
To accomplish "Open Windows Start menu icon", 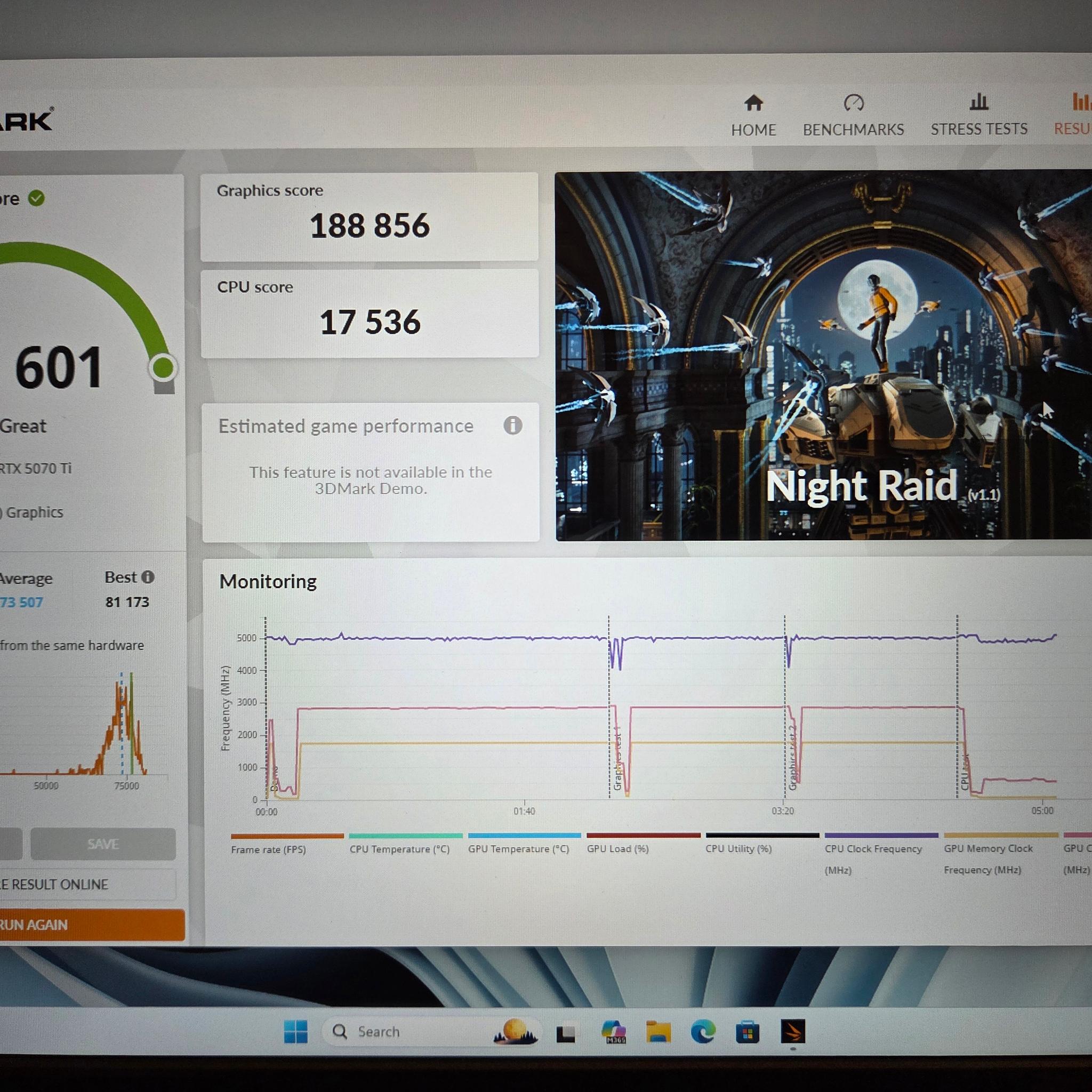I will pos(295,1032).
